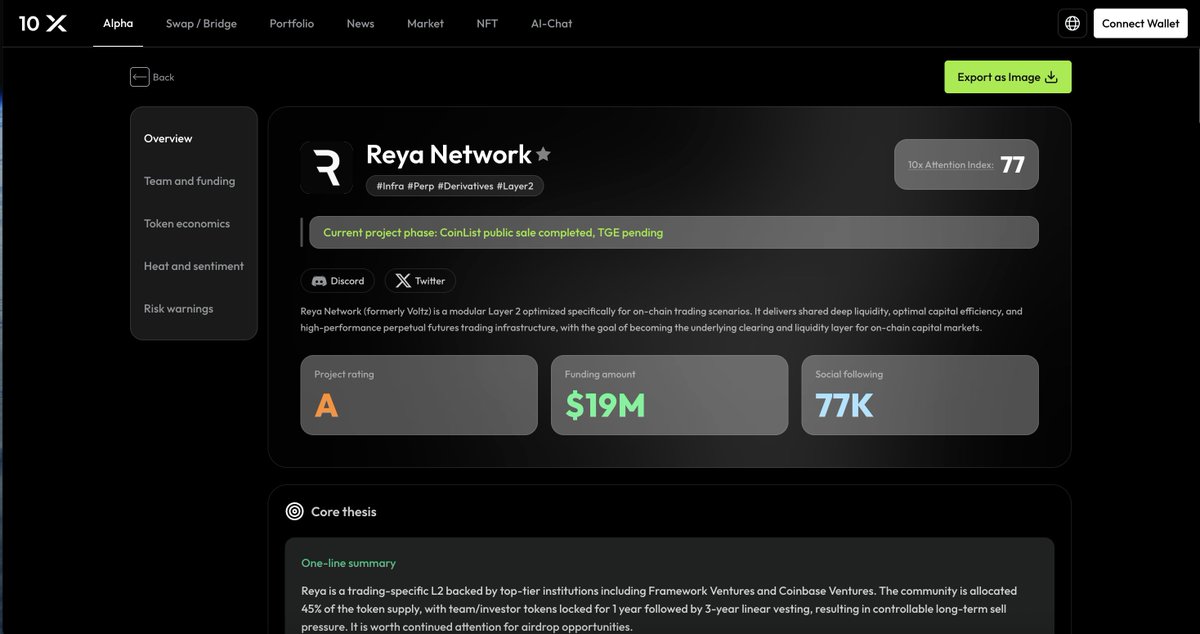Go to Team and funding section
1200x634 pixels.
(189, 181)
